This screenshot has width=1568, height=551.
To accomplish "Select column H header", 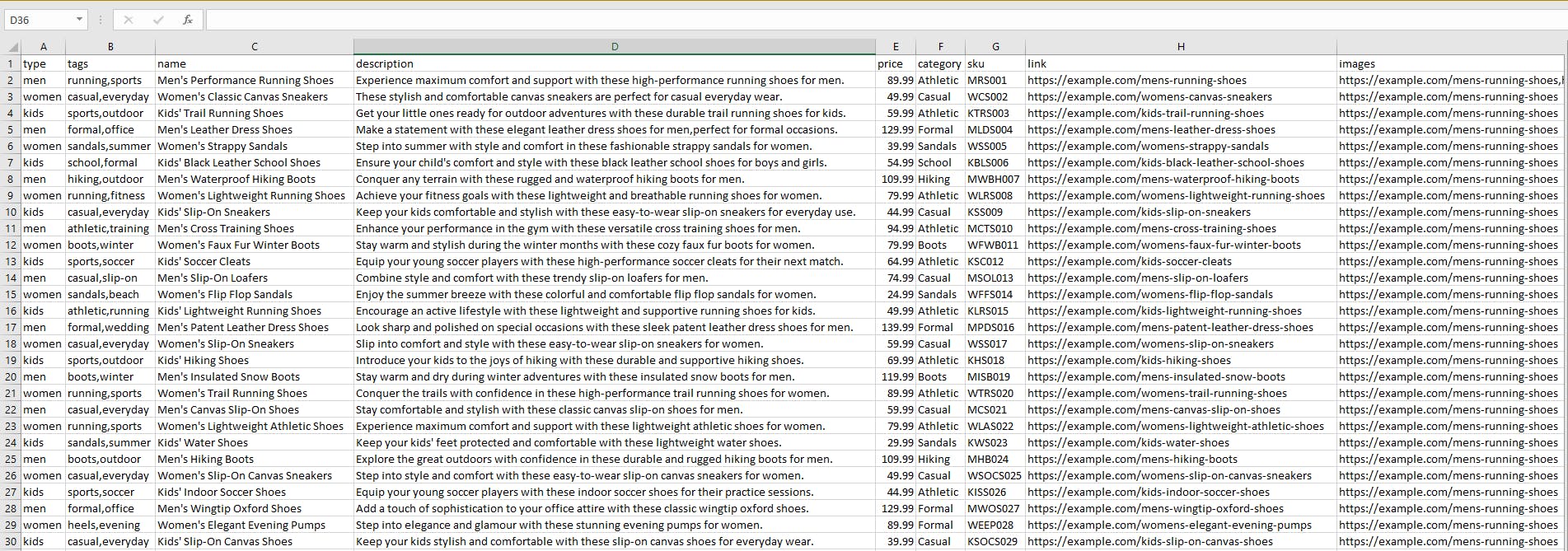I will click(1181, 47).
